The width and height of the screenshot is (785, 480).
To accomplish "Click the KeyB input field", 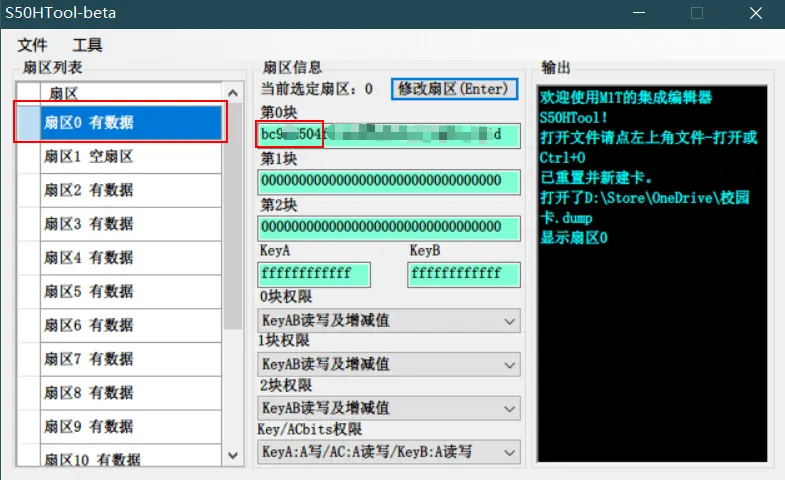I will [463, 274].
